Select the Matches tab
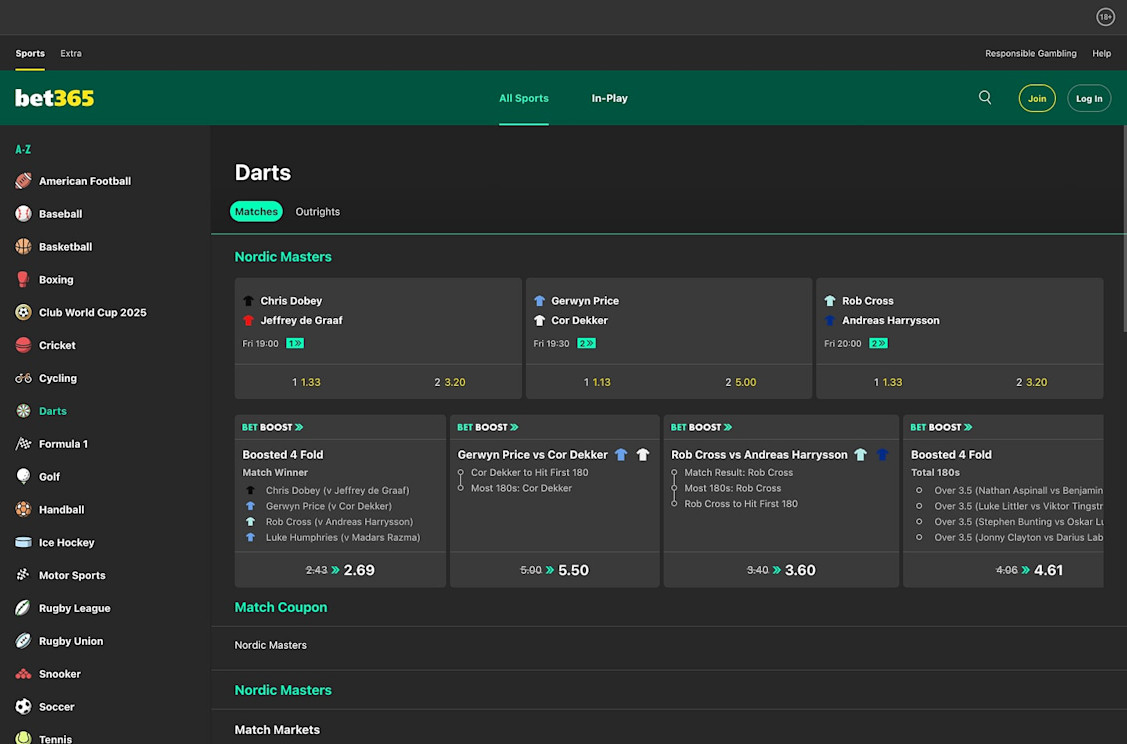The image size is (1127, 744). tap(256, 211)
